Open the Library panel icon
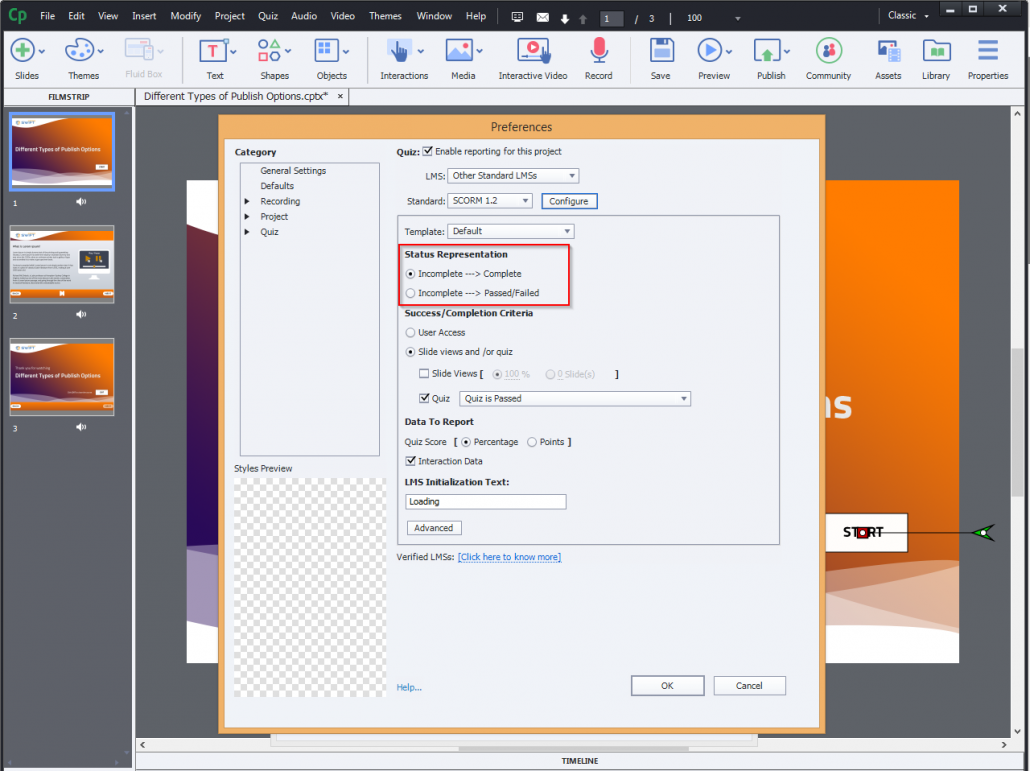This screenshot has height=771, width=1030. [x=936, y=50]
